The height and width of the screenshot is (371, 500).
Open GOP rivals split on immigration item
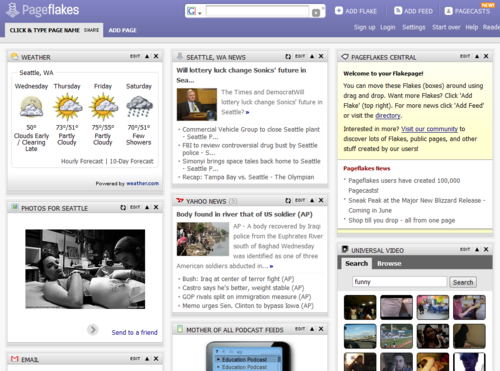tap(247, 297)
